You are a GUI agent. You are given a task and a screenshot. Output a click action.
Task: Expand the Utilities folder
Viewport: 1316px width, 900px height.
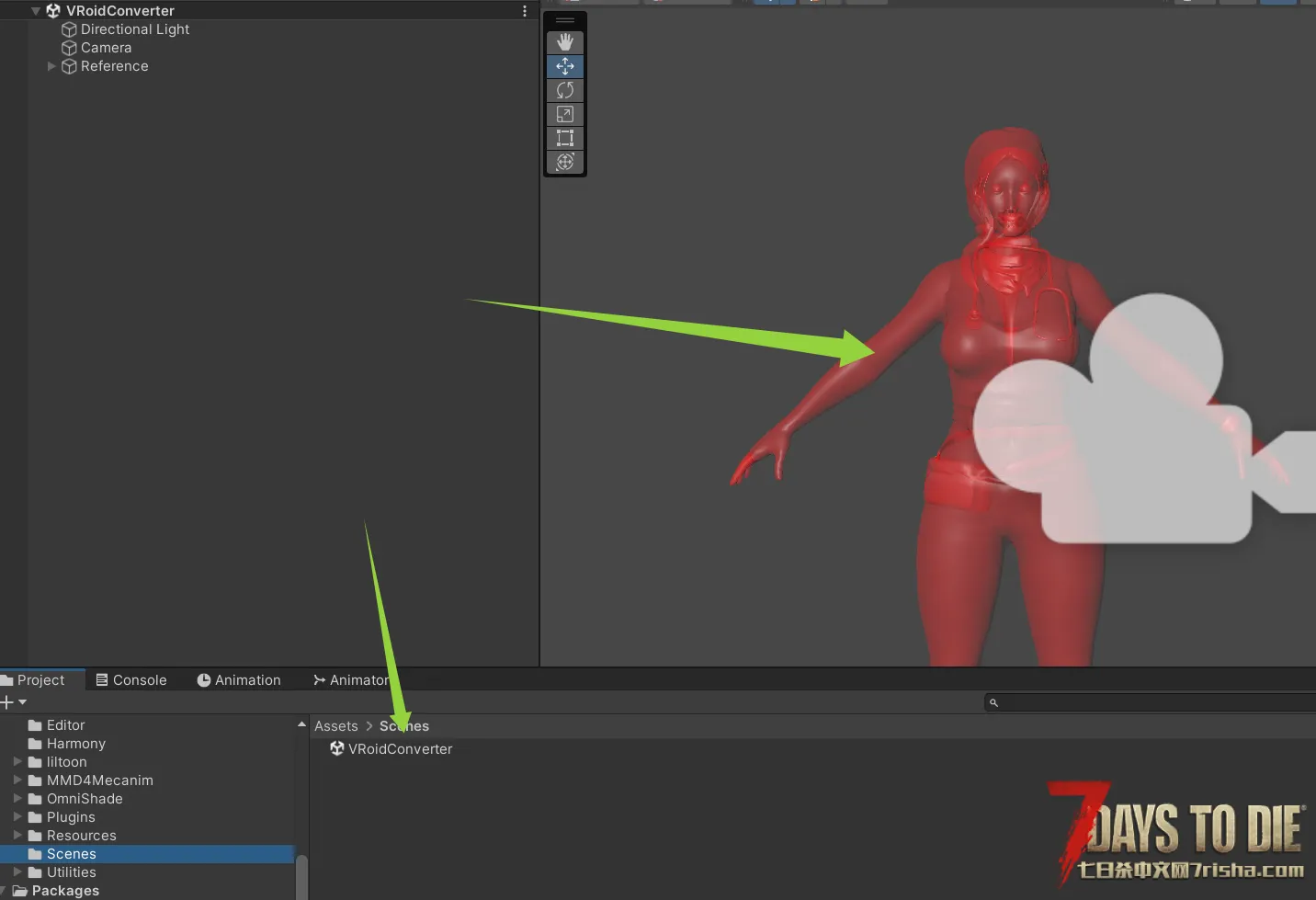pos(17,872)
